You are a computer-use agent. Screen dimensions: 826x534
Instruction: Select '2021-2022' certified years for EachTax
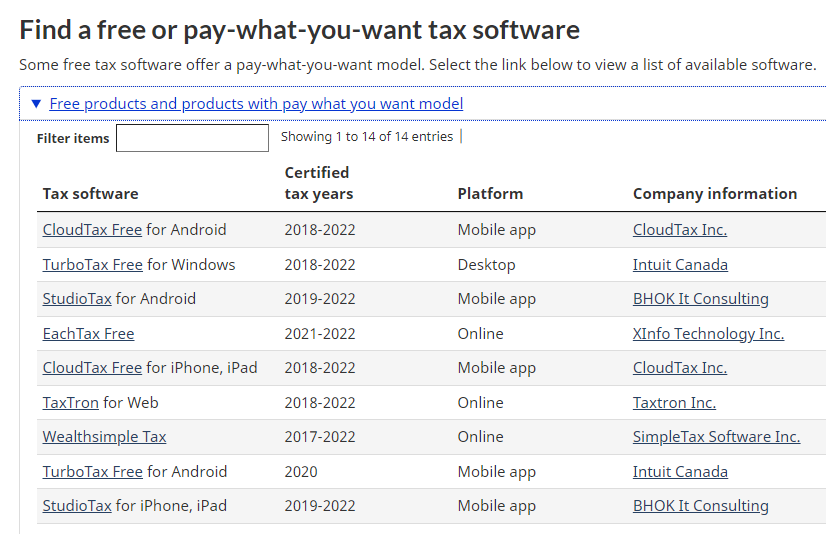coord(320,333)
